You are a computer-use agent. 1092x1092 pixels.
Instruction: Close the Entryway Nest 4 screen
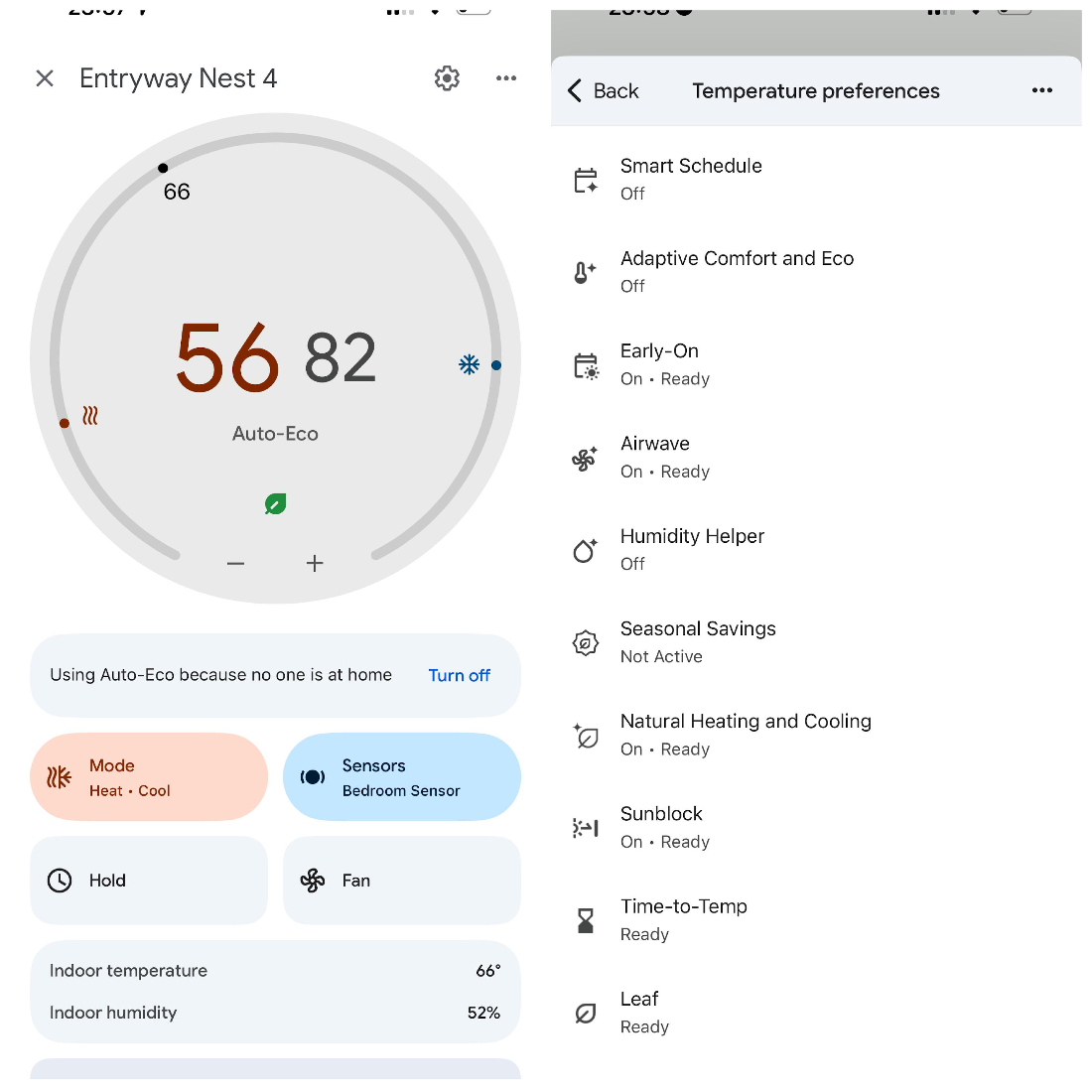tap(45, 78)
